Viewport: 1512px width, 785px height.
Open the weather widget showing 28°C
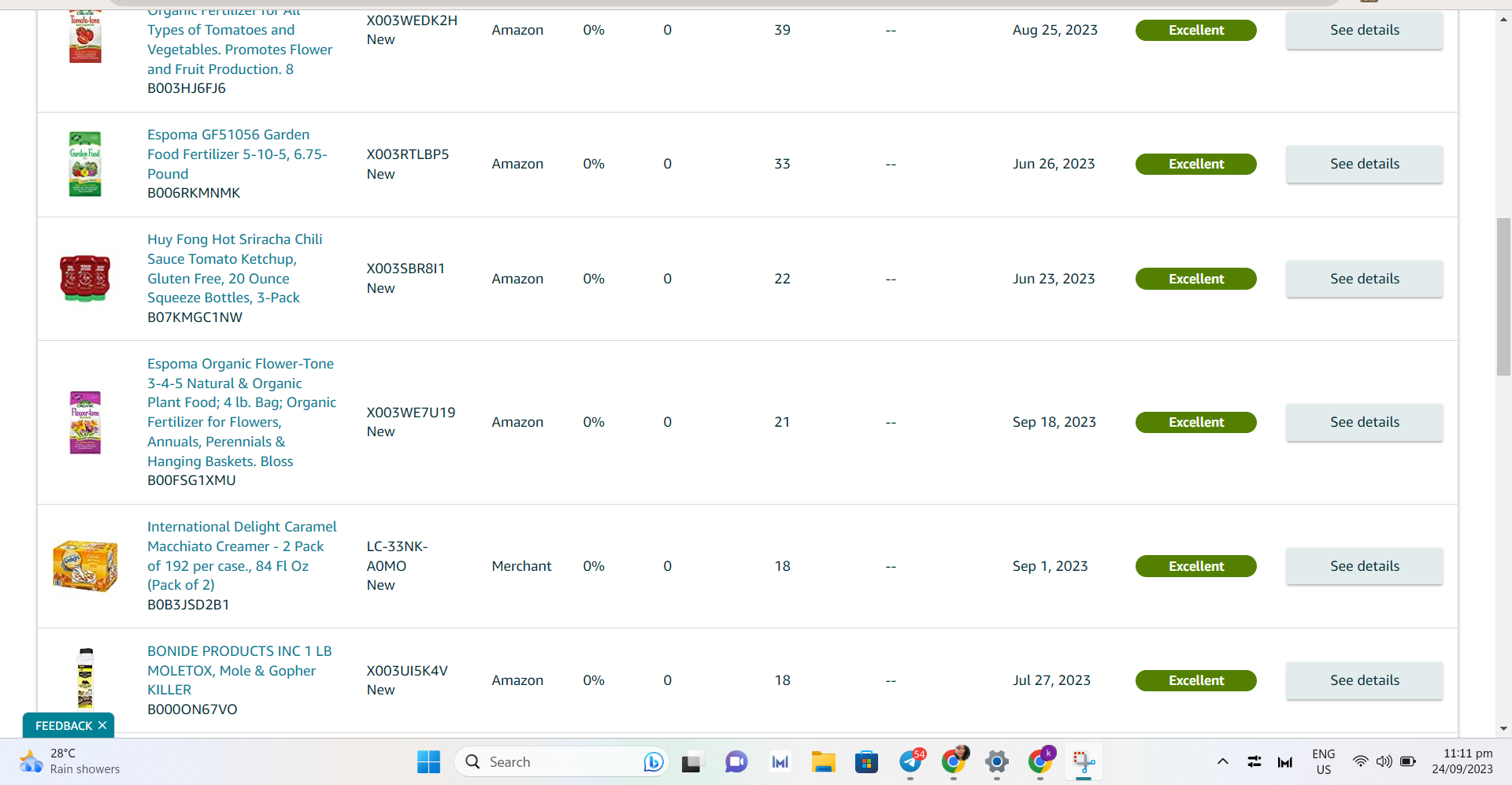click(71, 761)
